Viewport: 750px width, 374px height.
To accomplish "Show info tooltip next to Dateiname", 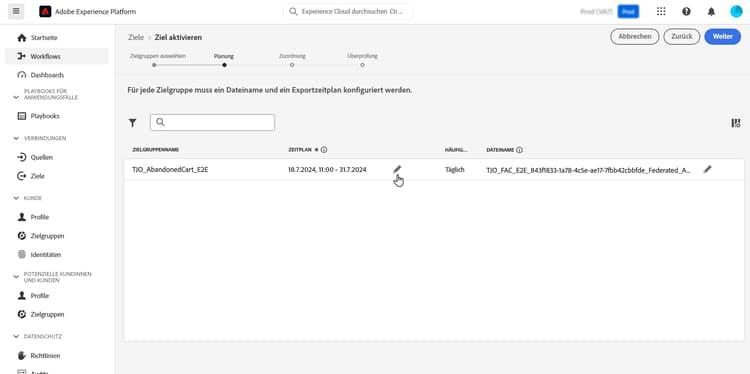I will click(x=519, y=150).
